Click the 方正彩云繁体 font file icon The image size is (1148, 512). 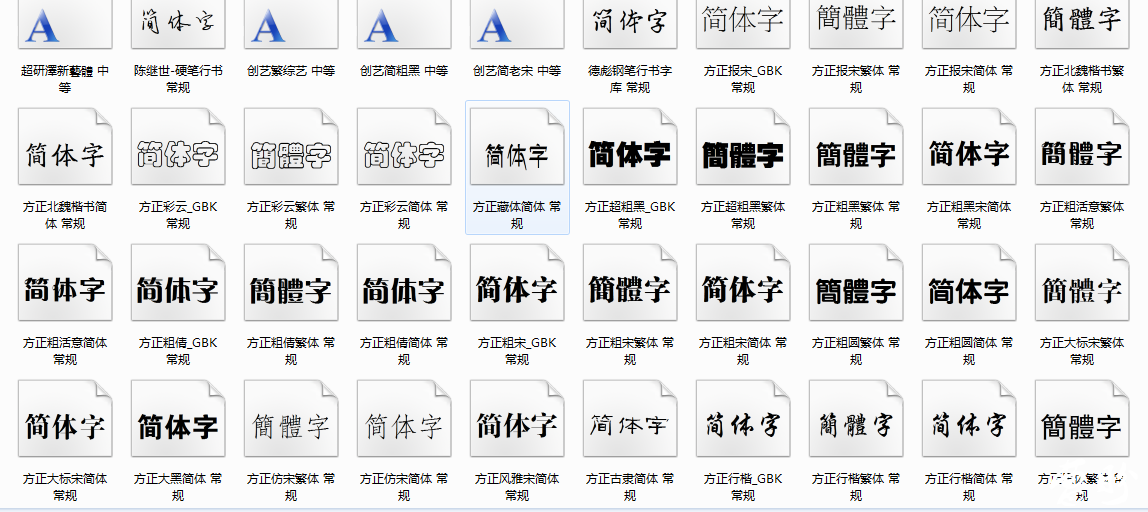tap(291, 146)
